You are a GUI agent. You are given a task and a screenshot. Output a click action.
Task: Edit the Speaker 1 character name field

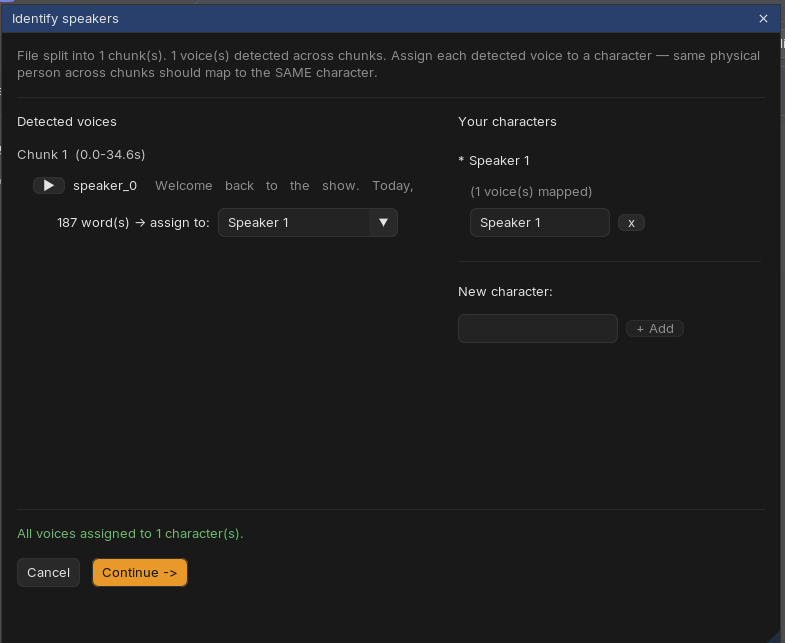540,223
